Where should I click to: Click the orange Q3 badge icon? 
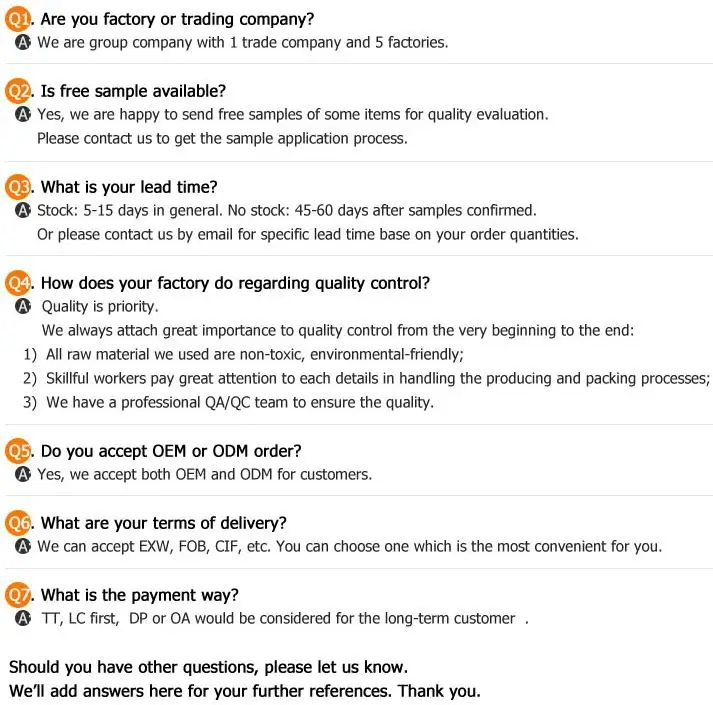tap(18, 187)
